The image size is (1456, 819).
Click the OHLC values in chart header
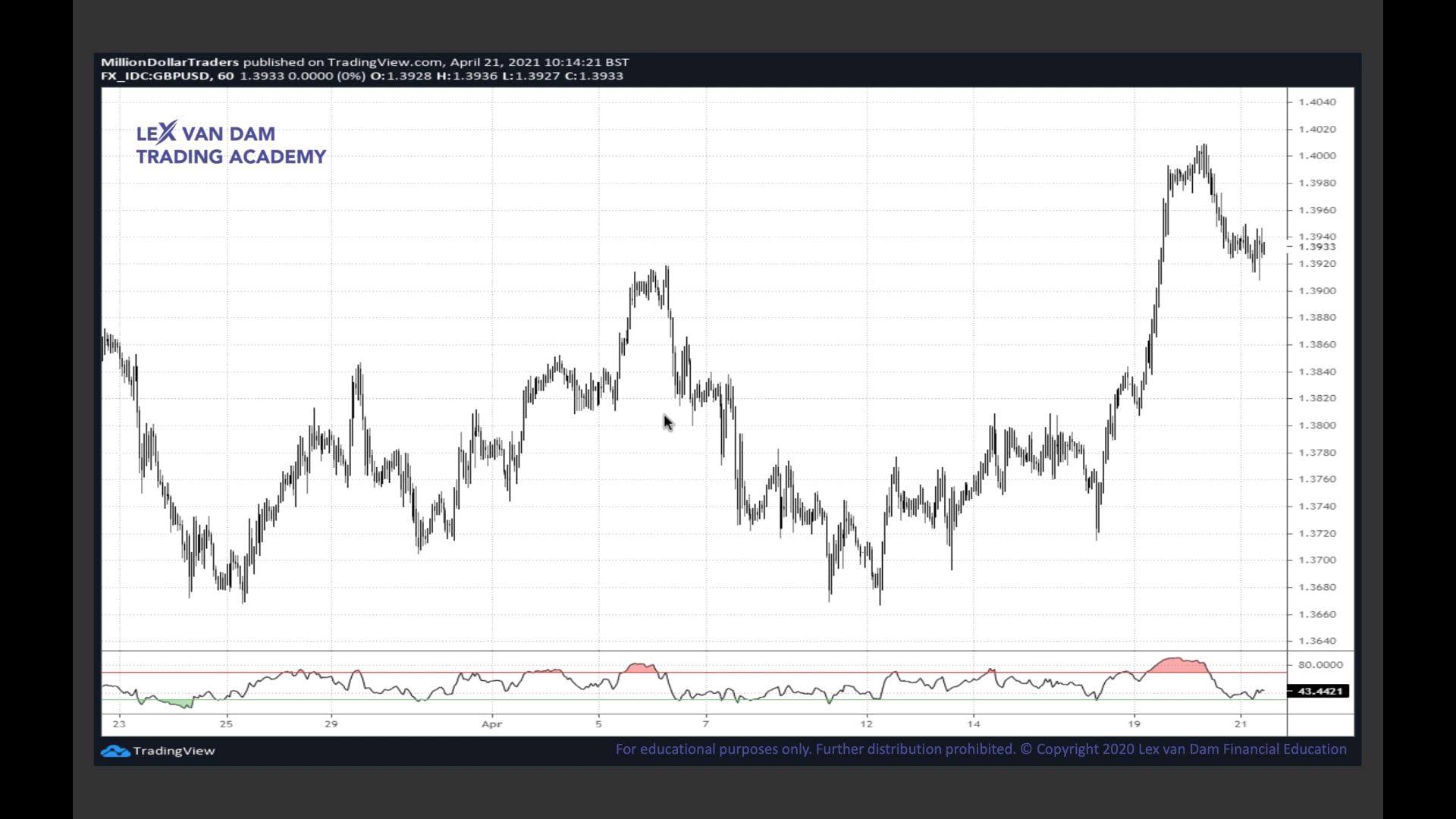[497, 76]
